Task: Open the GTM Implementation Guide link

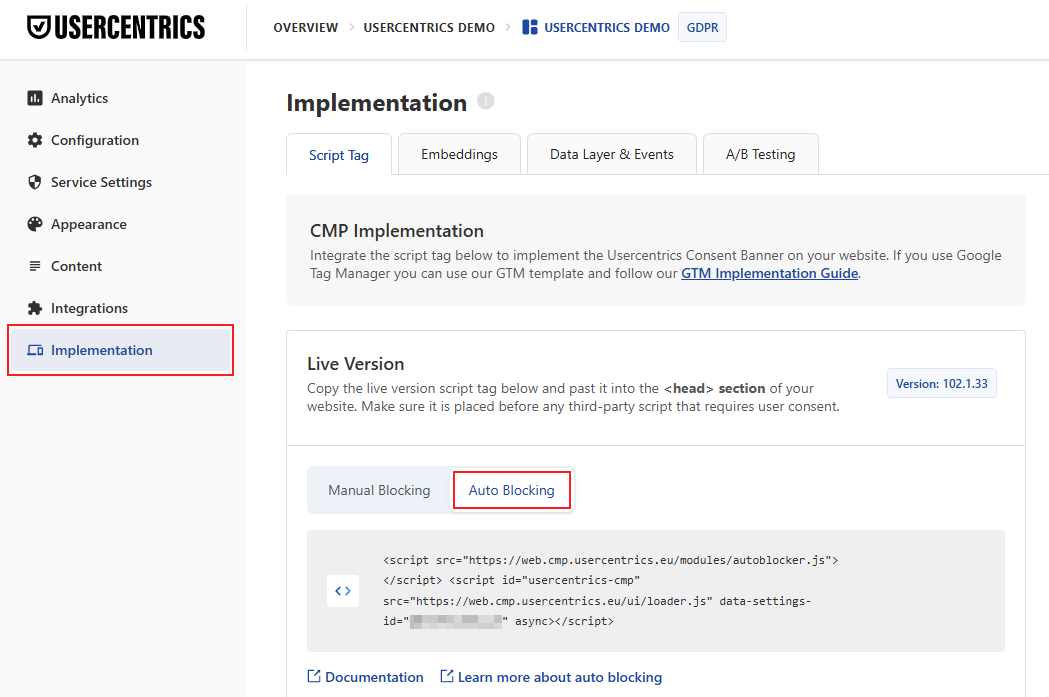Action: (x=769, y=274)
